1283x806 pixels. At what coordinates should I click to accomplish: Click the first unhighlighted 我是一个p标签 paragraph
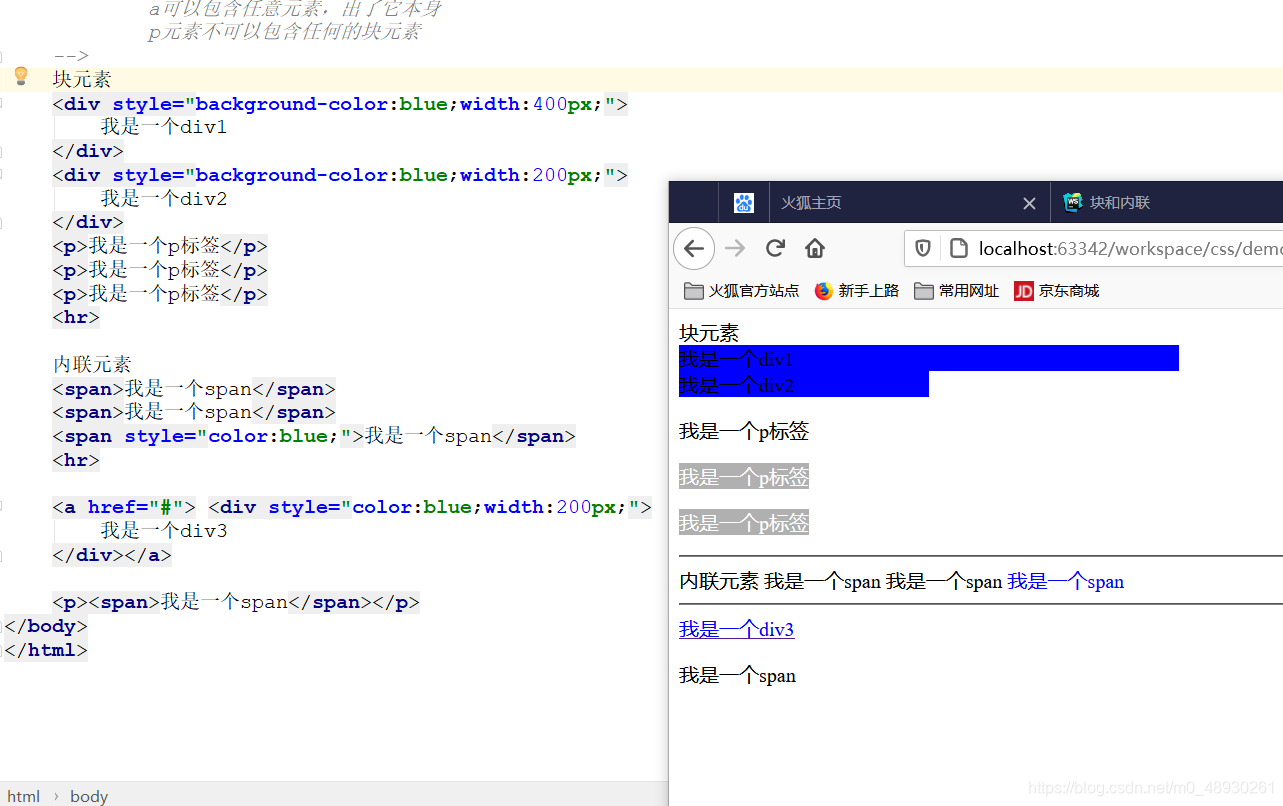(744, 431)
